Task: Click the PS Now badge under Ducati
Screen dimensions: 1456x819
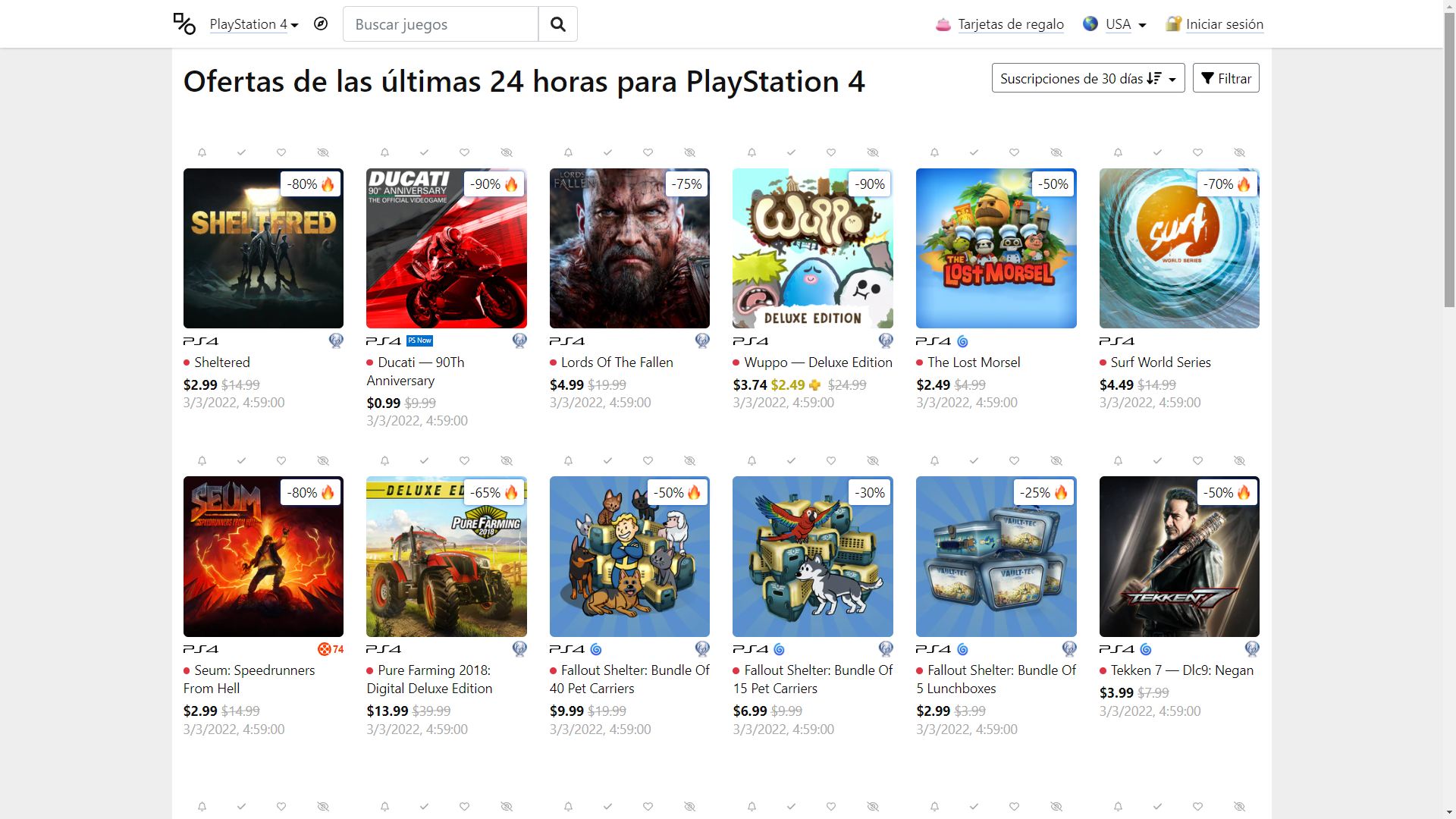Action: click(x=419, y=340)
